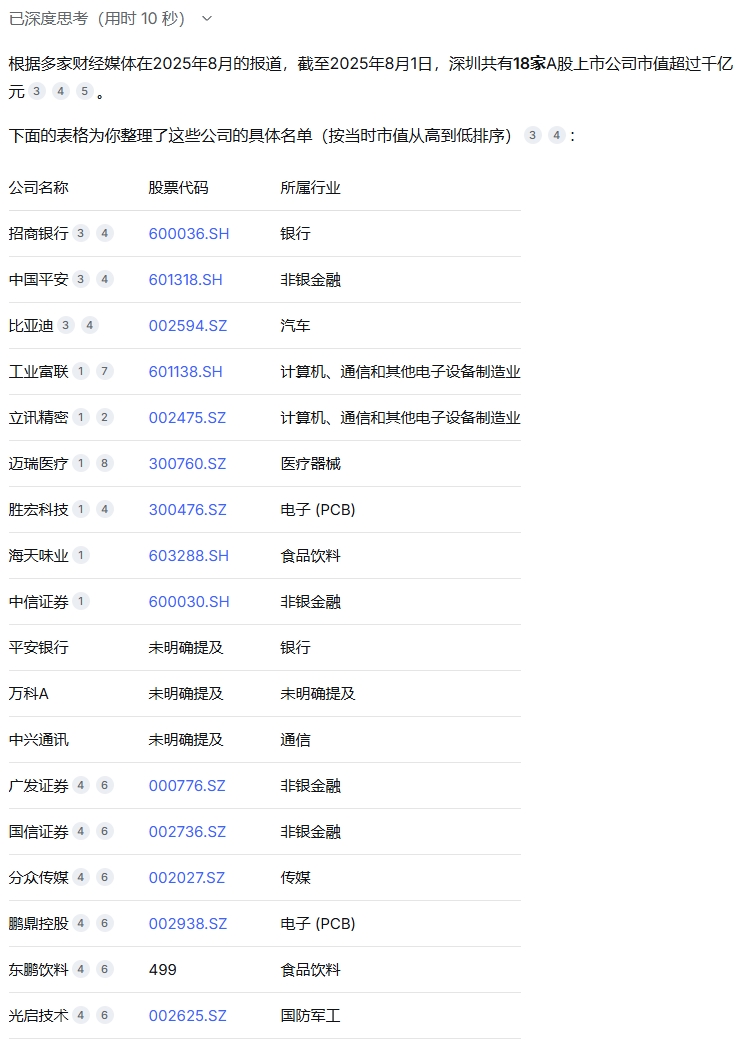
Task: Select the 中兴通讯 company name cell
Action: tap(39, 739)
